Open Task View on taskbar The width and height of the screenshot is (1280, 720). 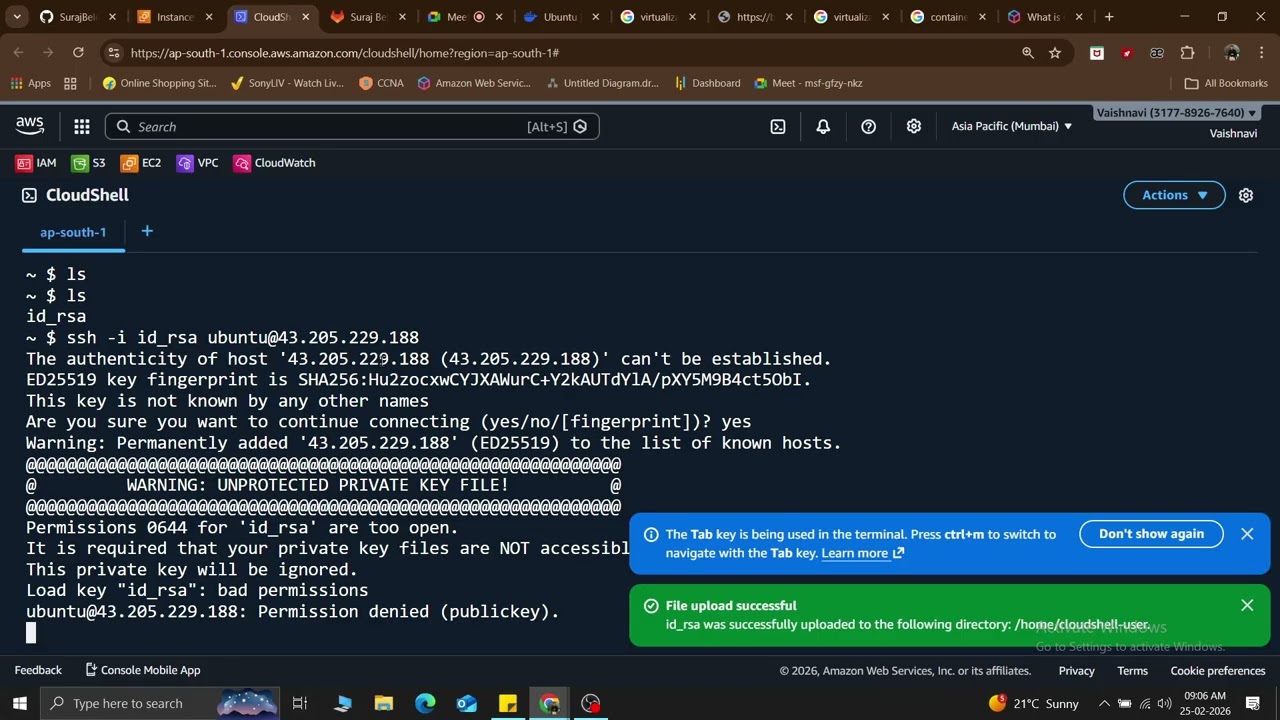pos(300,703)
